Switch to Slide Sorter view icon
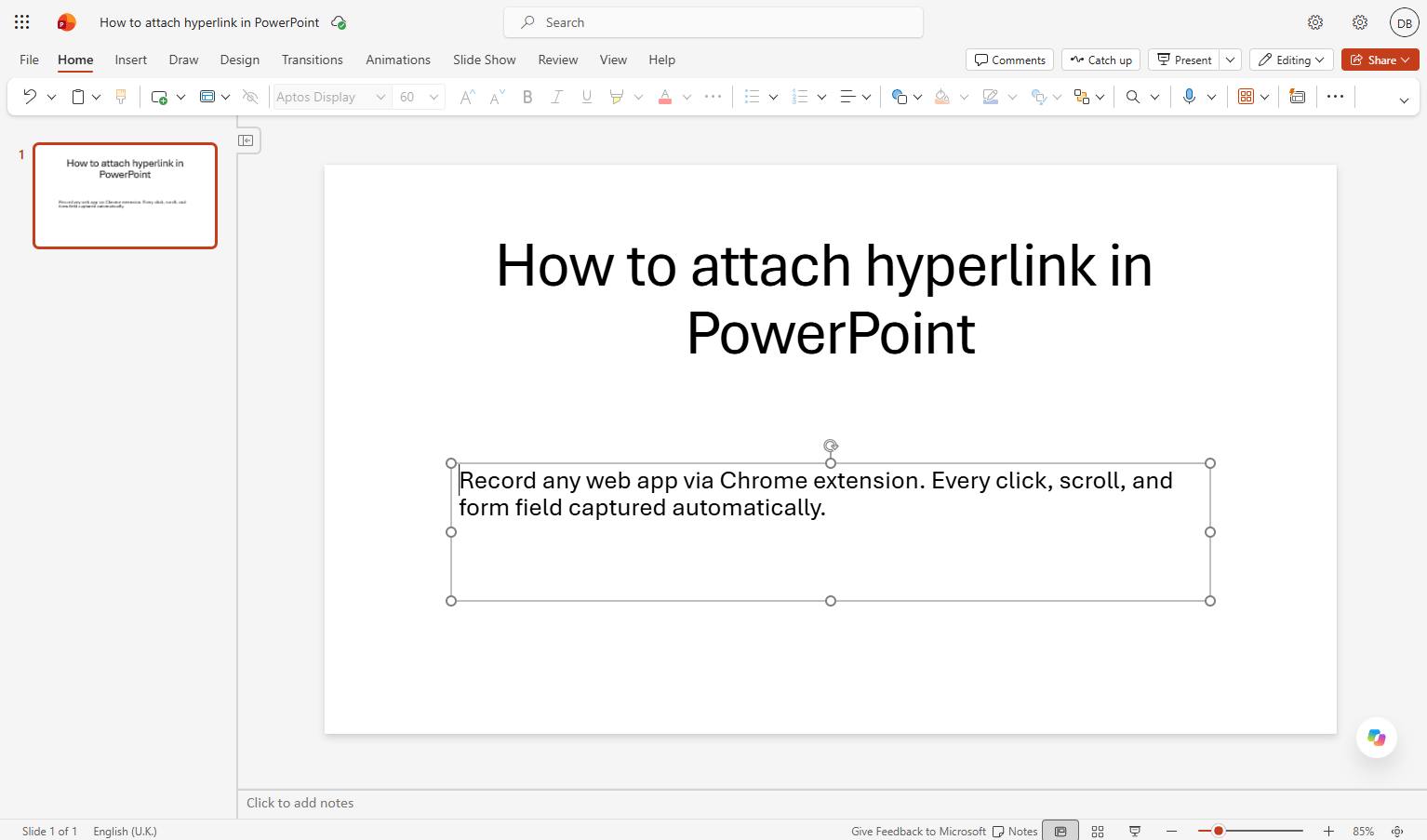The image size is (1427, 840). [1098, 831]
